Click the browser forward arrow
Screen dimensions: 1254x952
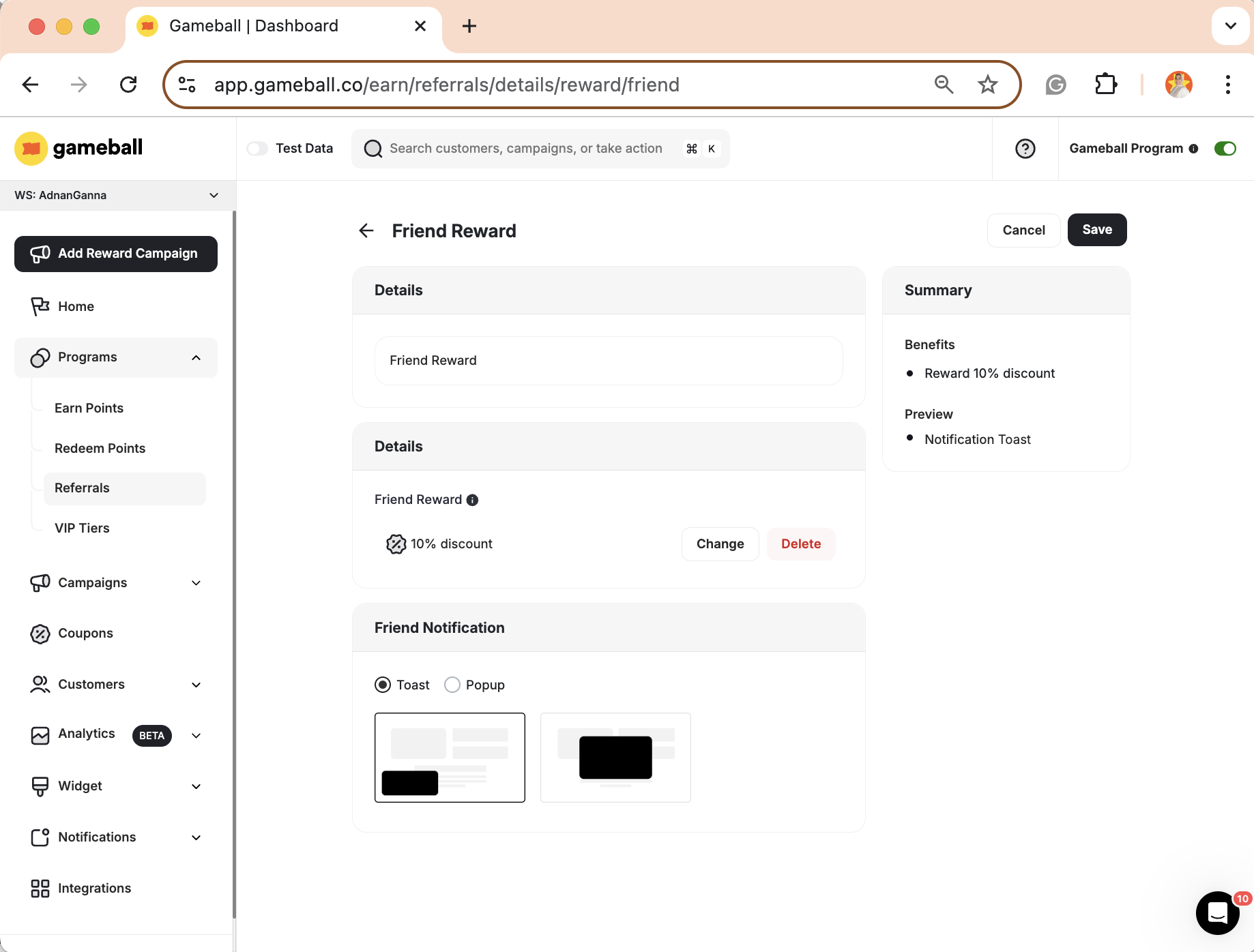tap(79, 85)
